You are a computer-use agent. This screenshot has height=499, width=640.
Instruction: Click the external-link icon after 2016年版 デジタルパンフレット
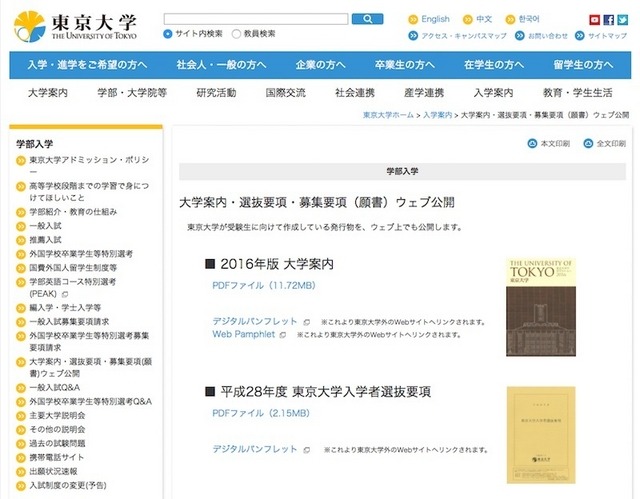(x=307, y=322)
